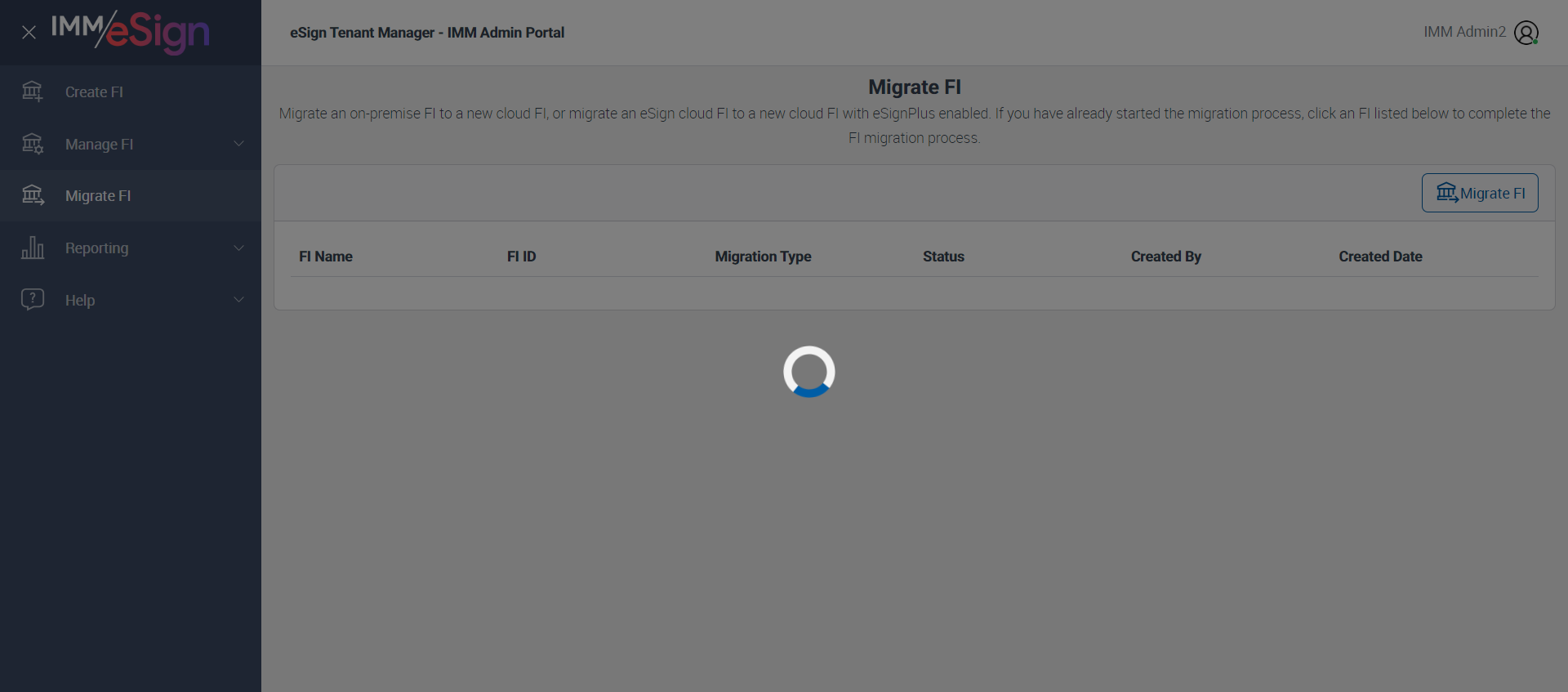Open the user profile avatar icon
Screen dimensions: 1568x692
pyautogui.click(x=1526, y=33)
